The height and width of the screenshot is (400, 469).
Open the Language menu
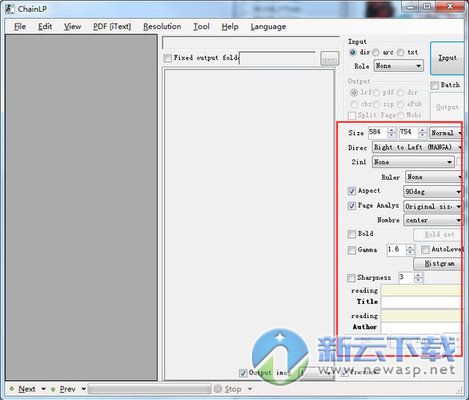click(x=268, y=27)
